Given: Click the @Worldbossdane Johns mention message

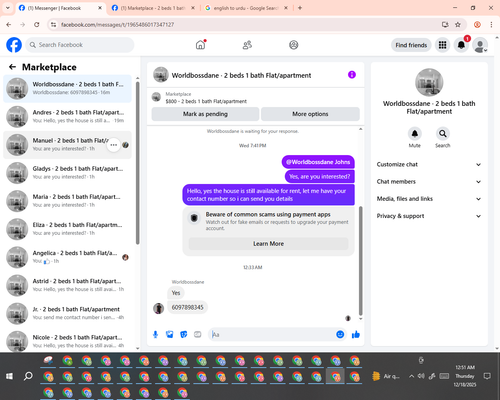Looking at the screenshot, I should [318, 162].
